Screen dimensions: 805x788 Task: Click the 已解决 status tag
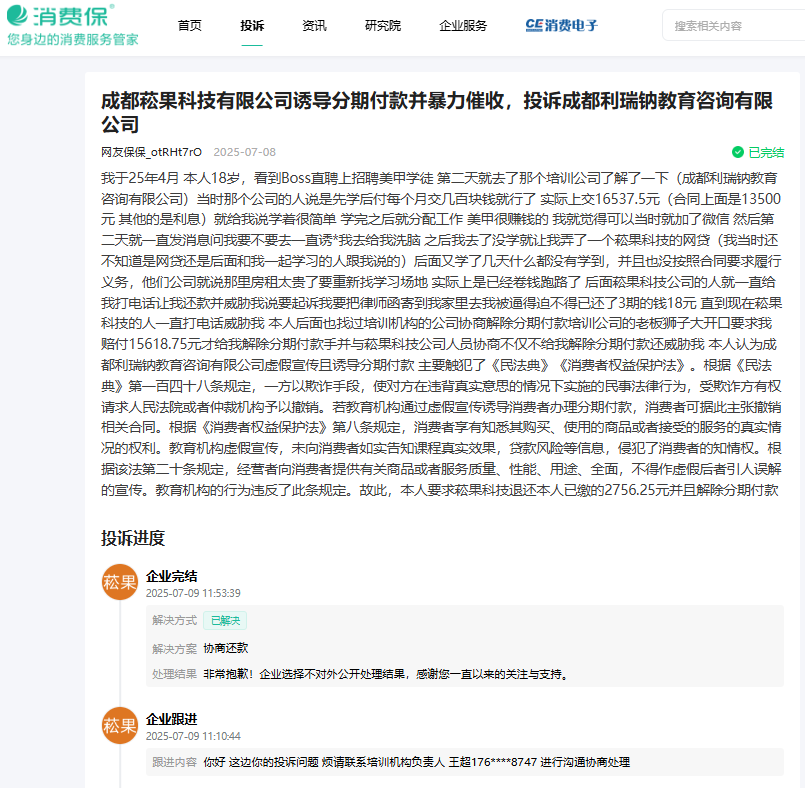[225, 621]
